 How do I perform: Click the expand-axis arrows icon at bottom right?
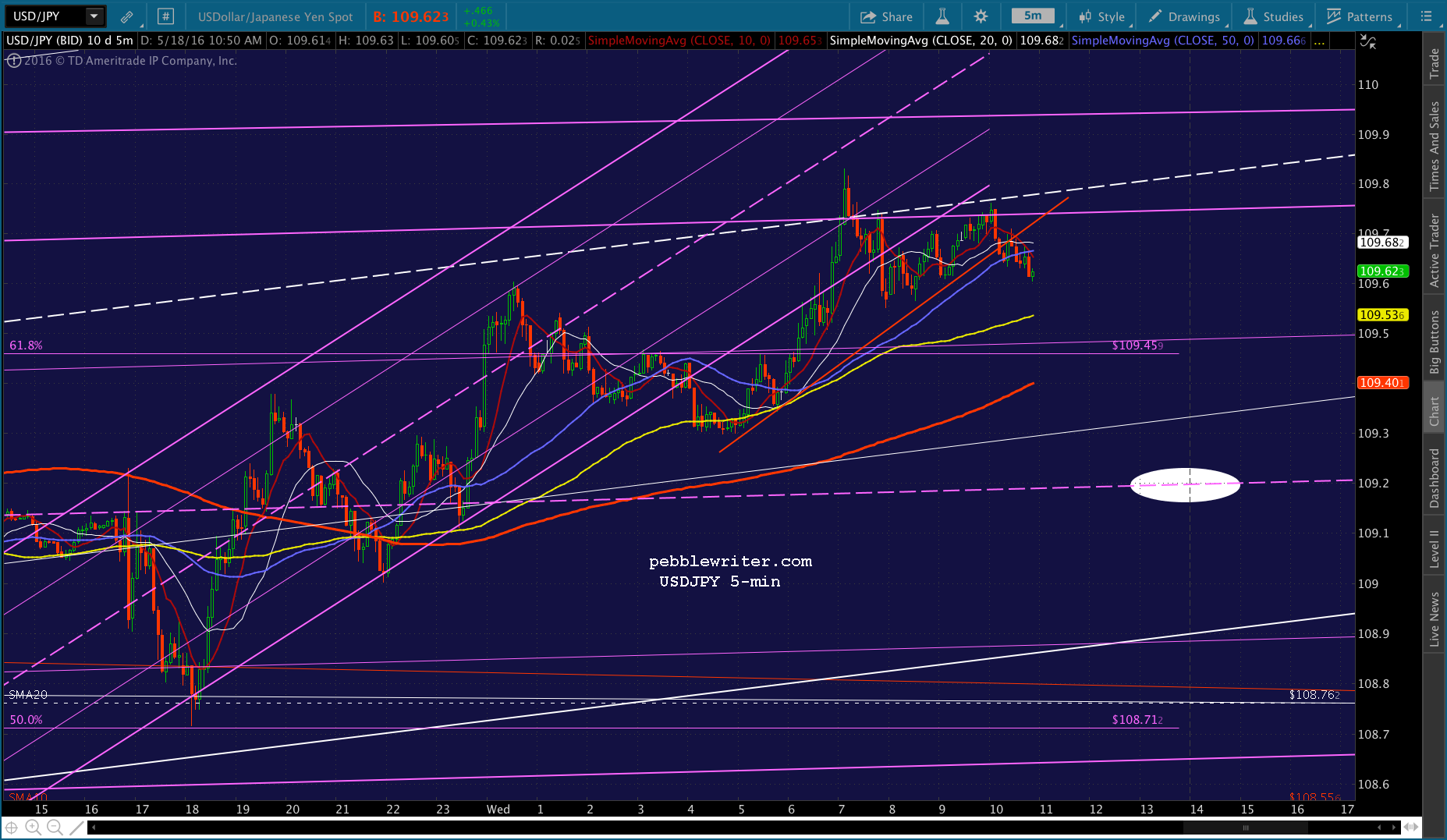1411,828
